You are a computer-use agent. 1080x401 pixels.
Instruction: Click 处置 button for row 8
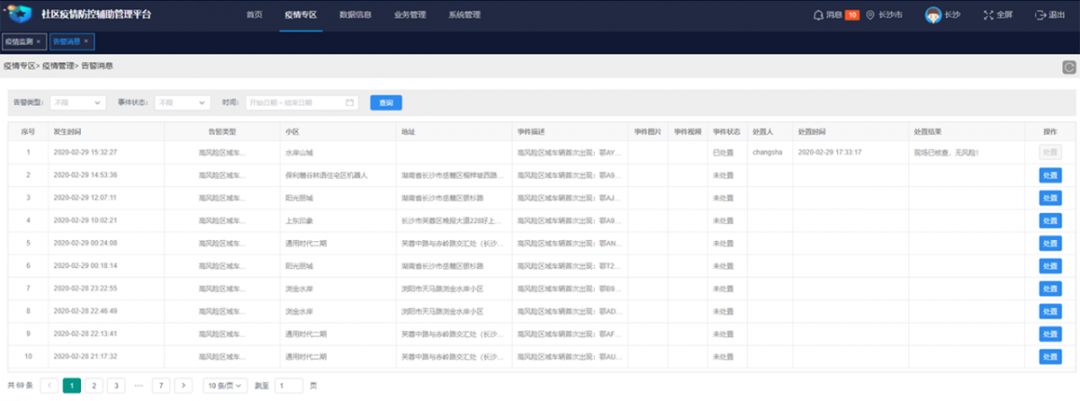(x=1050, y=311)
